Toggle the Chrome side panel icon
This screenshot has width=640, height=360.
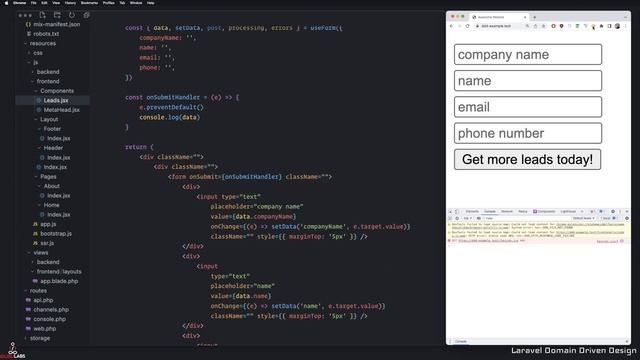pos(609,26)
